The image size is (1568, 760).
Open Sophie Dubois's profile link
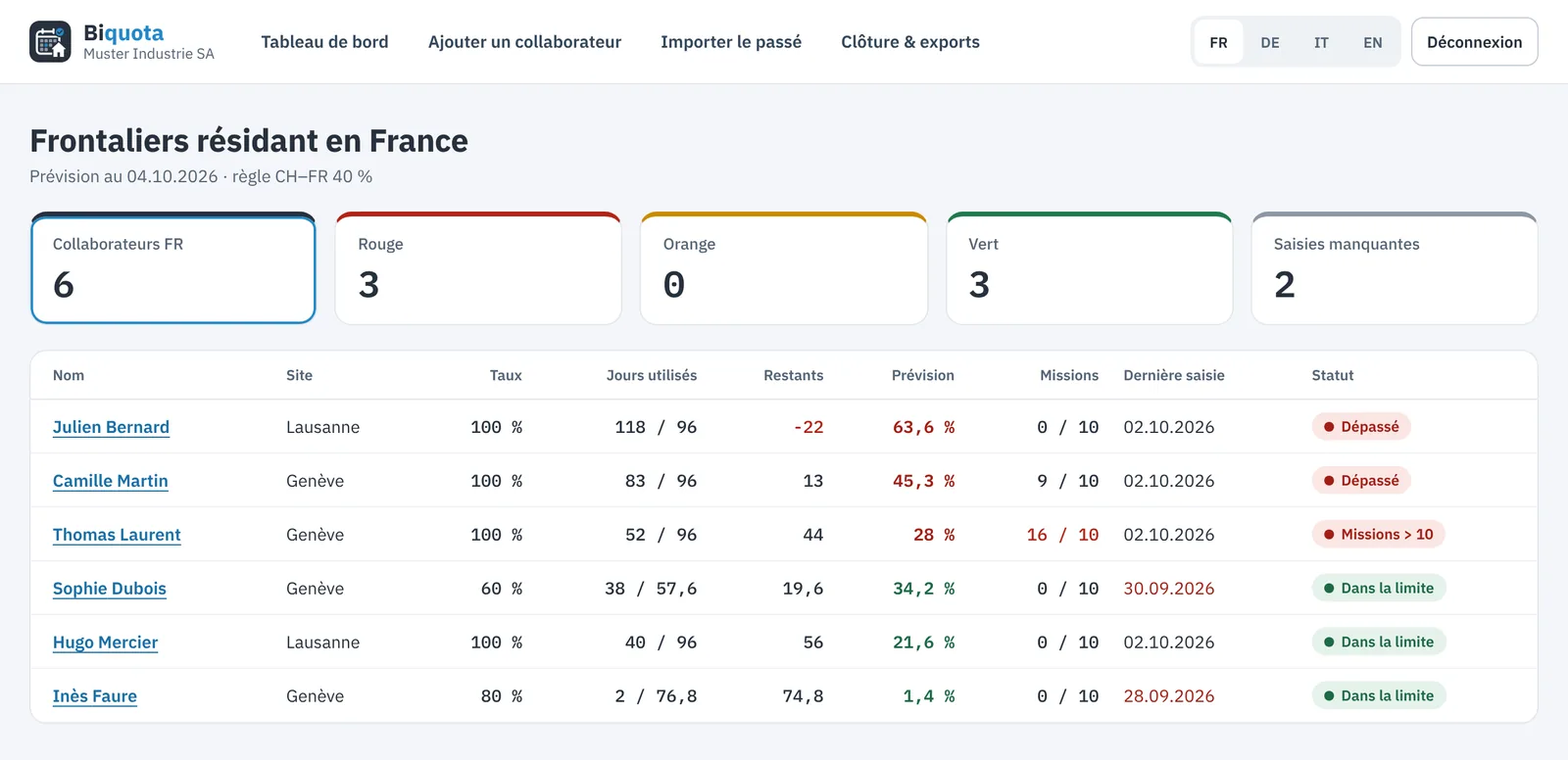coord(110,589)
